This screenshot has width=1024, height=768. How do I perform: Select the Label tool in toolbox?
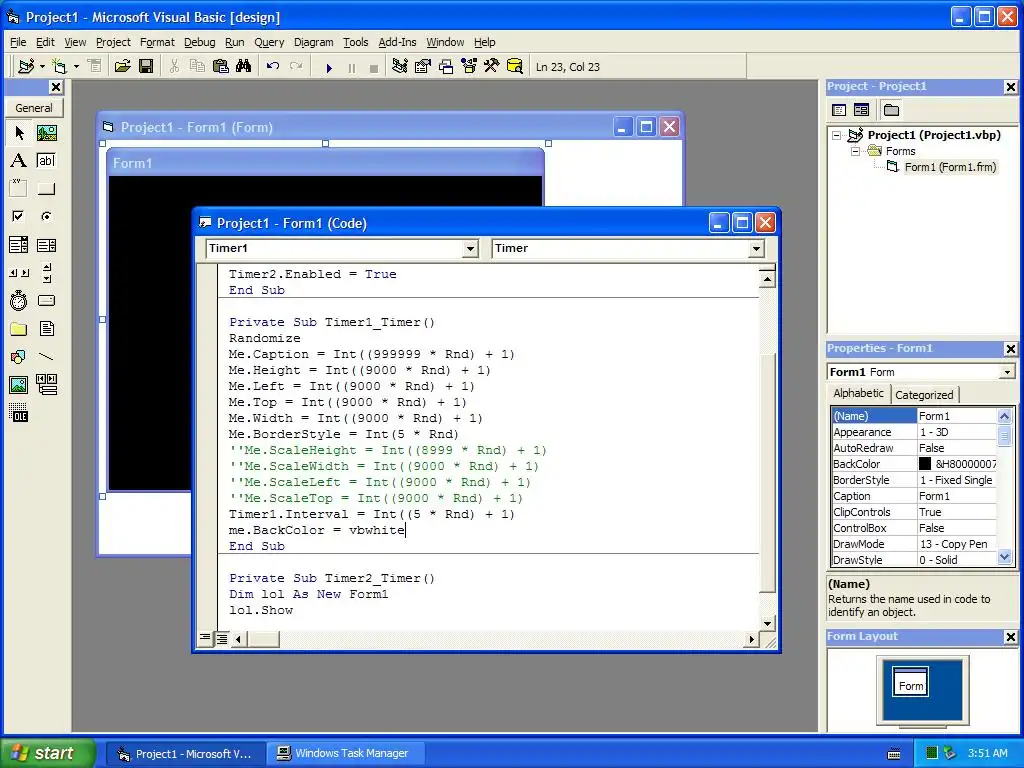click(19, 161)
